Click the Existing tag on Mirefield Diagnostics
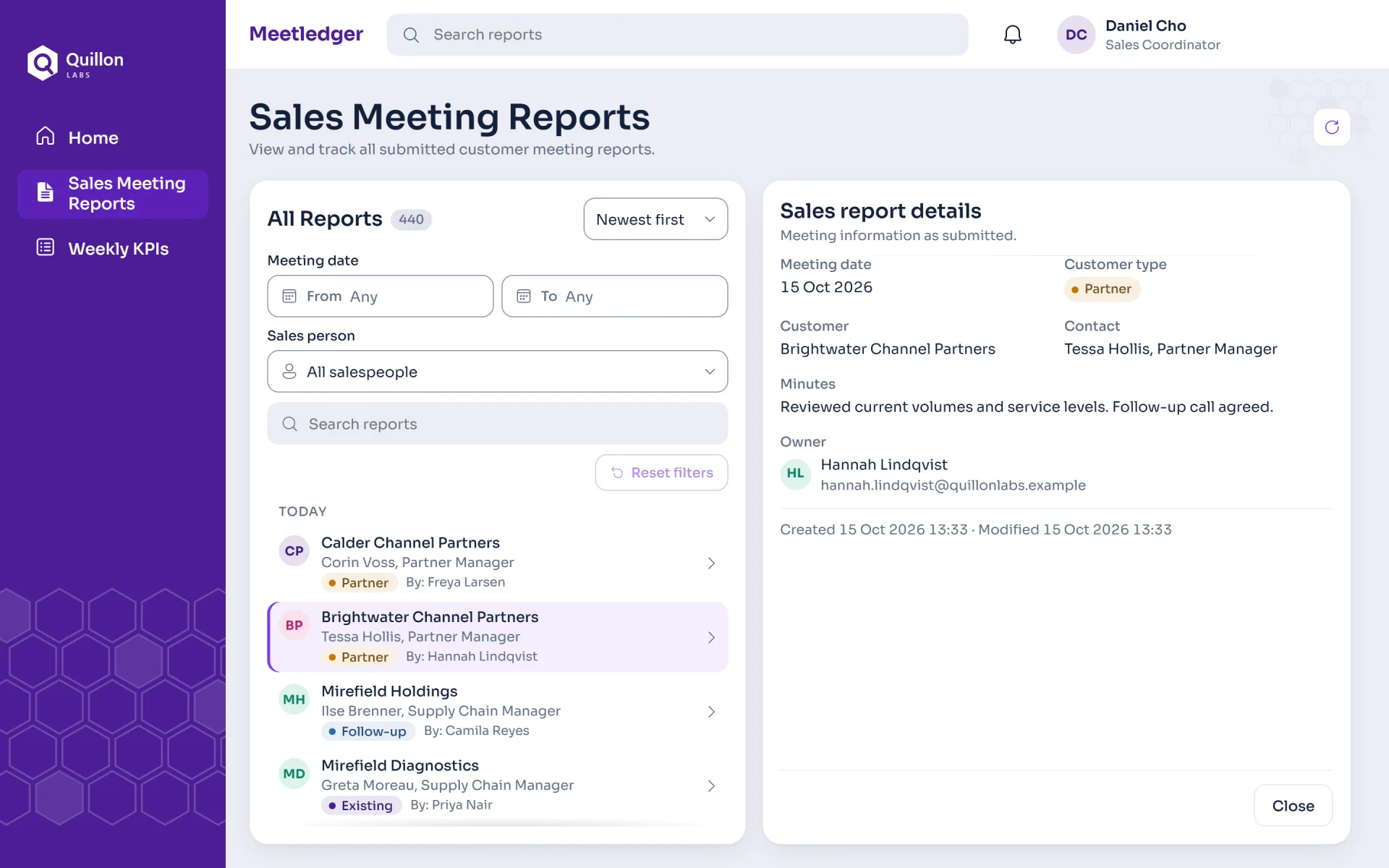The width and height of the screenshot is (1389, 868). click(361, 806)
